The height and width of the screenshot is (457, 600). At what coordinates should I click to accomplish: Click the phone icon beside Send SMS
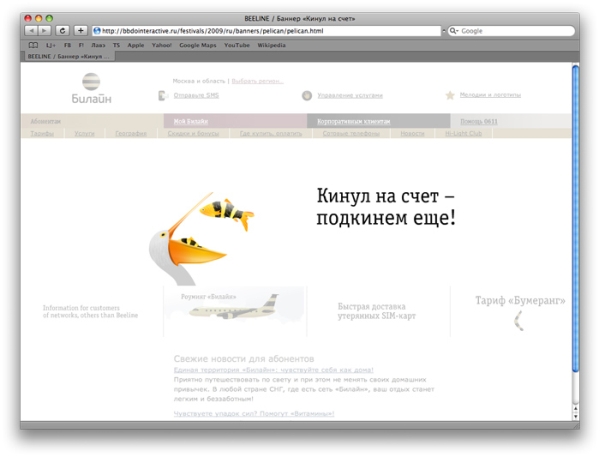(x=163, y=95)
